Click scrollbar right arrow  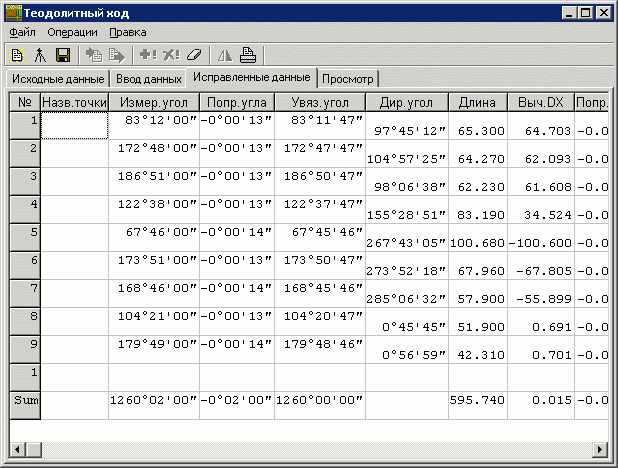pyautogui.click(x=601, y=449)
